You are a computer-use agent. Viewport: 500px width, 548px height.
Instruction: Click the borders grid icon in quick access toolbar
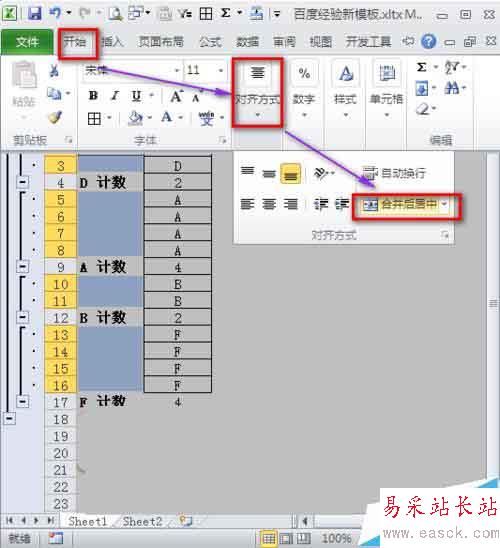(x=205, y=13)
